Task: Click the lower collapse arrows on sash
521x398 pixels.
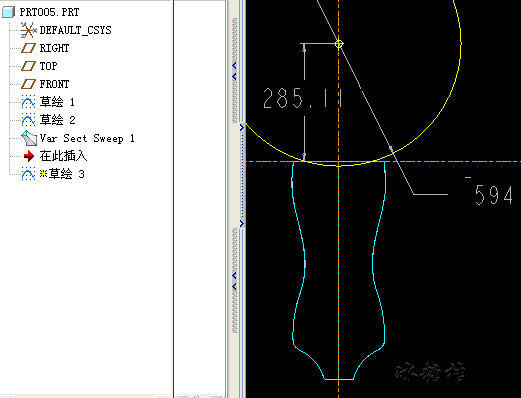Action: 234,281
